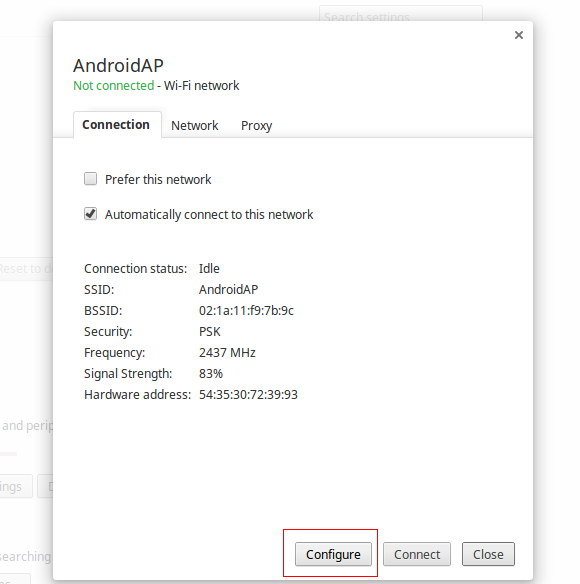Image resolution: width=580 pixels, height=584 pixels.
Task: Click the Configure button
Action: (x=333, y=554)
